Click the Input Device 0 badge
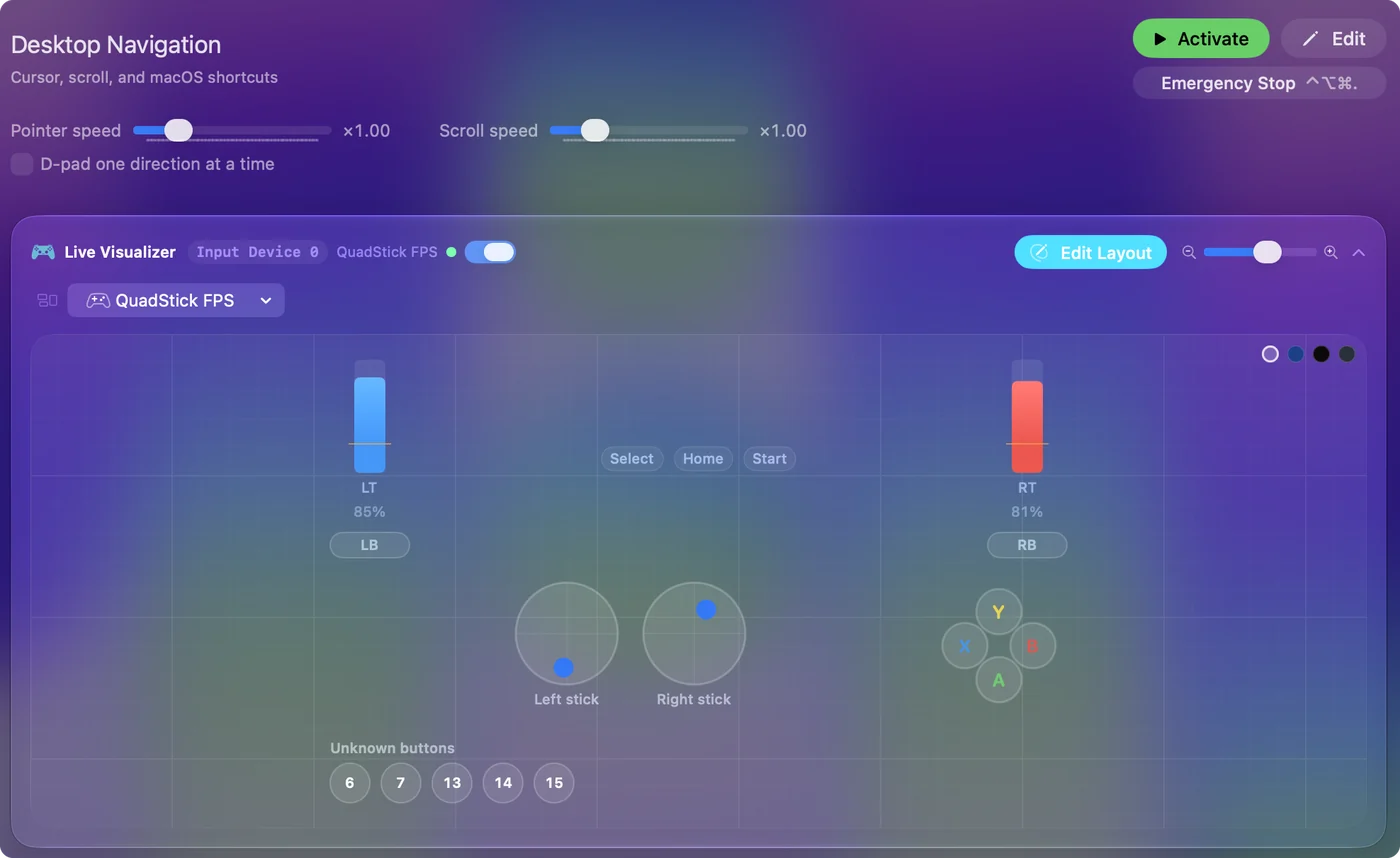 (x=258, y=252)
